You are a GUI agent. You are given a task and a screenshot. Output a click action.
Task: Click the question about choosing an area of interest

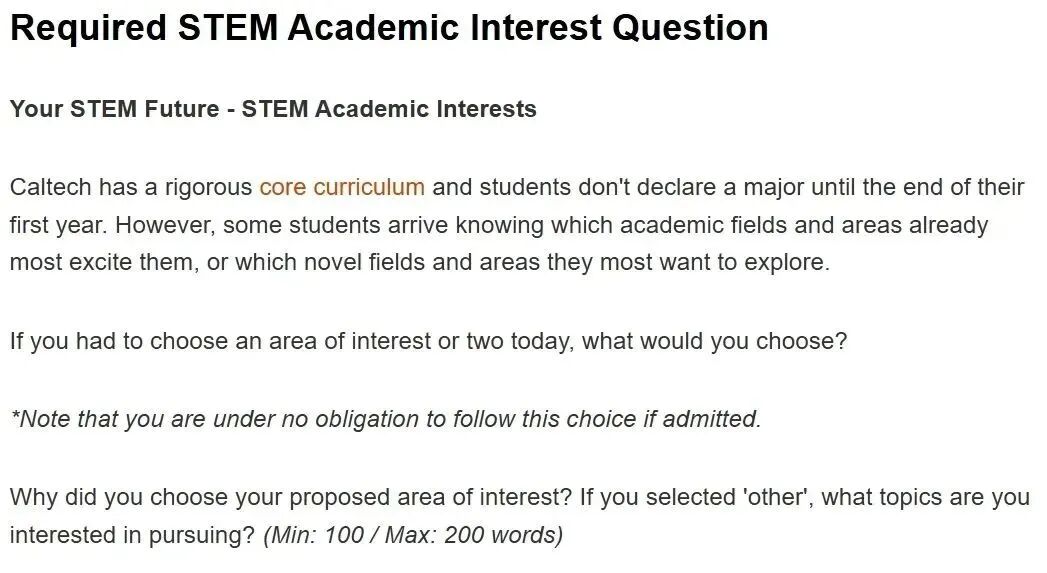(428, 341)
